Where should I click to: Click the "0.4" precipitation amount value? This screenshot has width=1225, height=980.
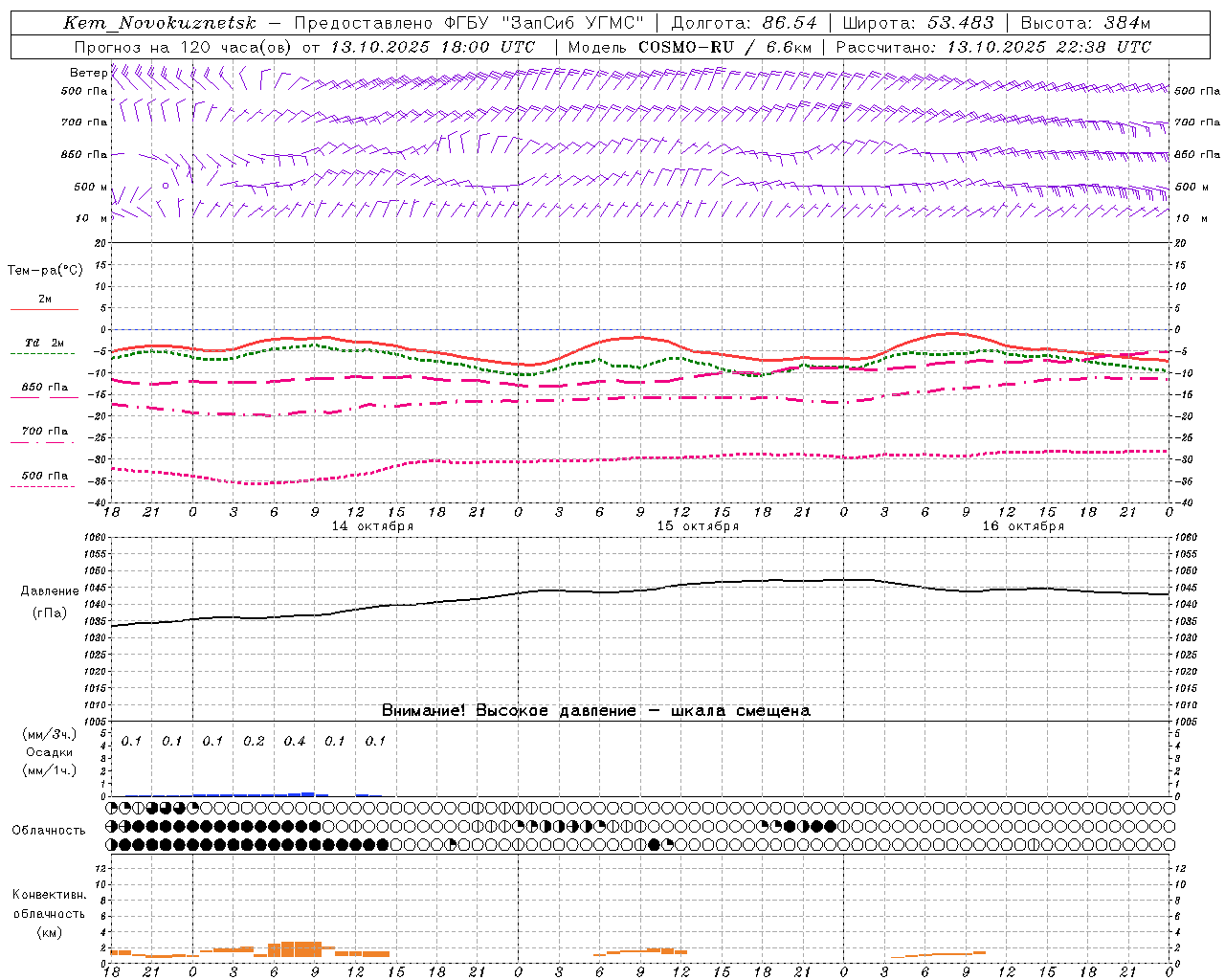tap(294, 742)
